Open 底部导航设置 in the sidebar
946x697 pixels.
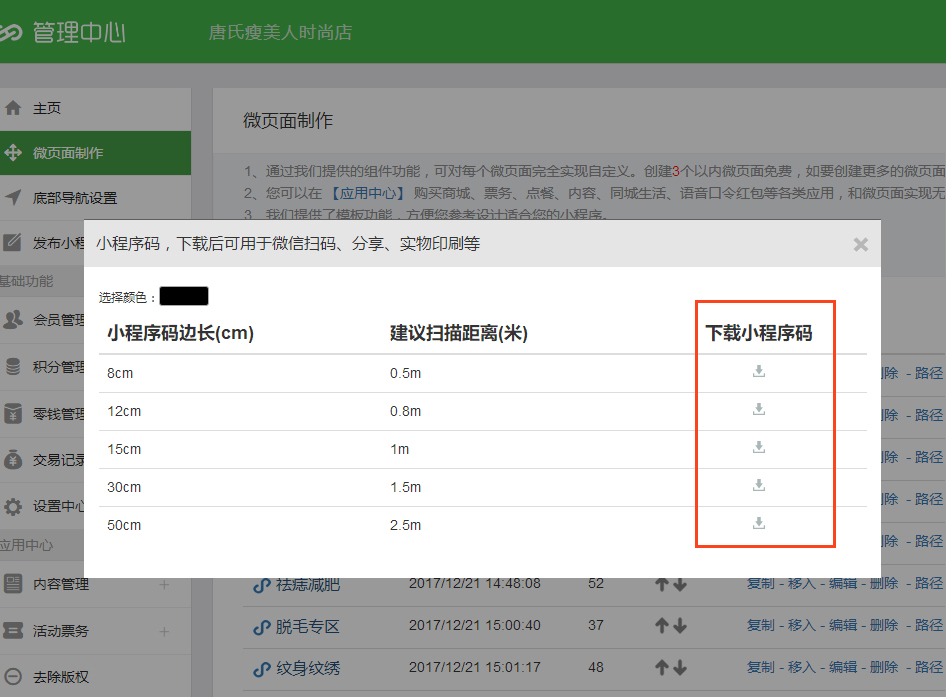[74, 198]
